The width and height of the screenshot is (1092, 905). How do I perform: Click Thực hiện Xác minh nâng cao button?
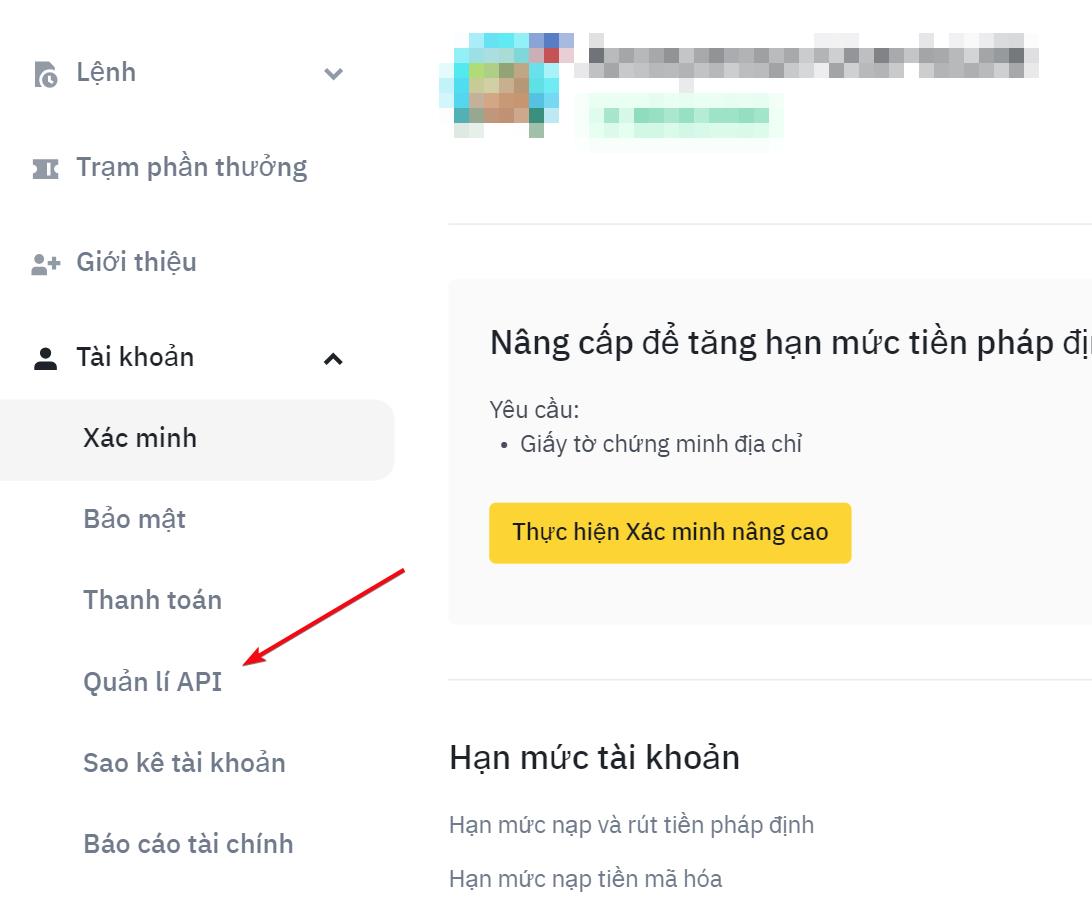pos(670,533)
